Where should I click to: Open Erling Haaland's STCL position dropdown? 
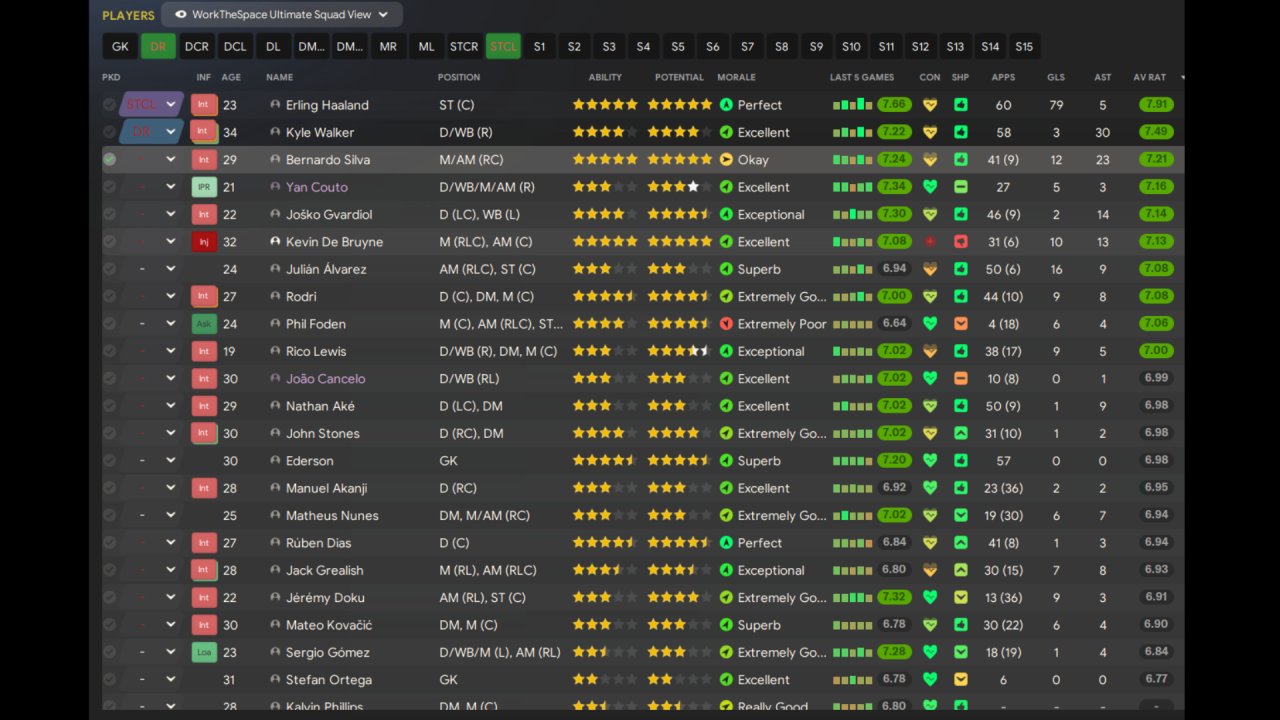[152, 105]
